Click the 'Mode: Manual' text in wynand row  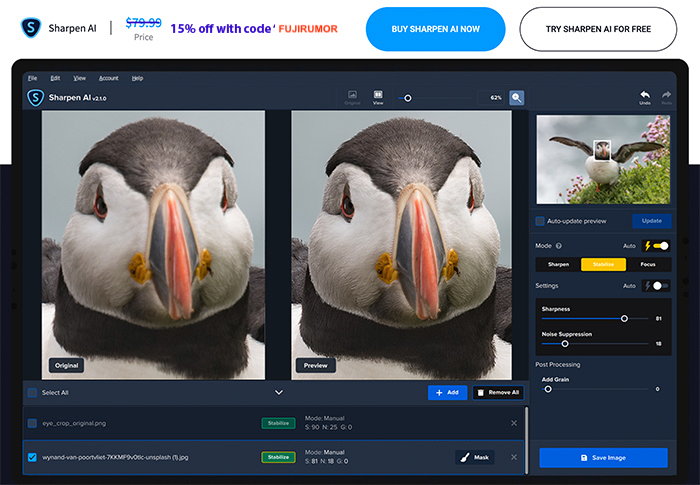click(x=325, y=452)
